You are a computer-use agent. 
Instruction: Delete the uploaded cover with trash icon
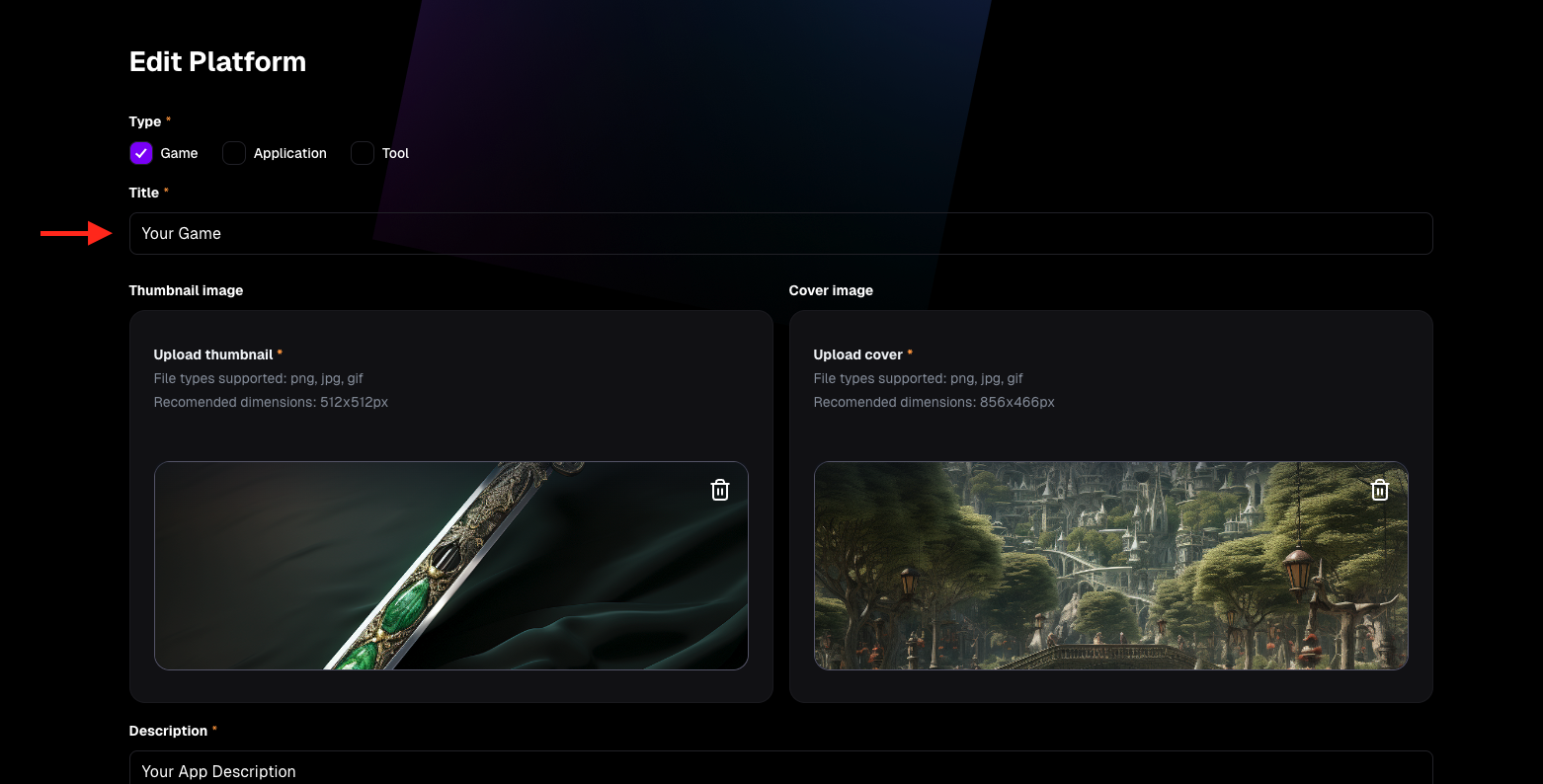pyautogui.click(x=1380, y=490)
